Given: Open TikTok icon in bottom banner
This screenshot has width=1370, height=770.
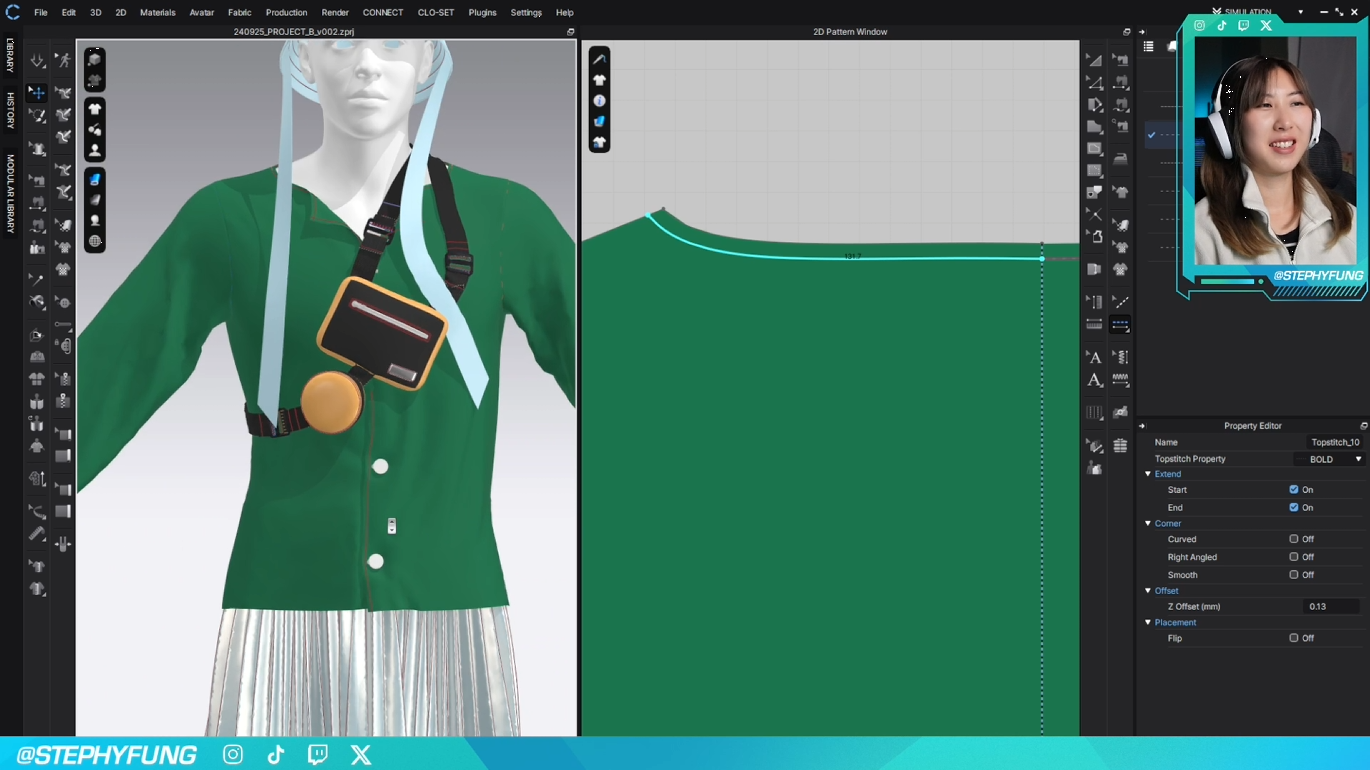Looking at the screenshot, I should coord(276,755).
